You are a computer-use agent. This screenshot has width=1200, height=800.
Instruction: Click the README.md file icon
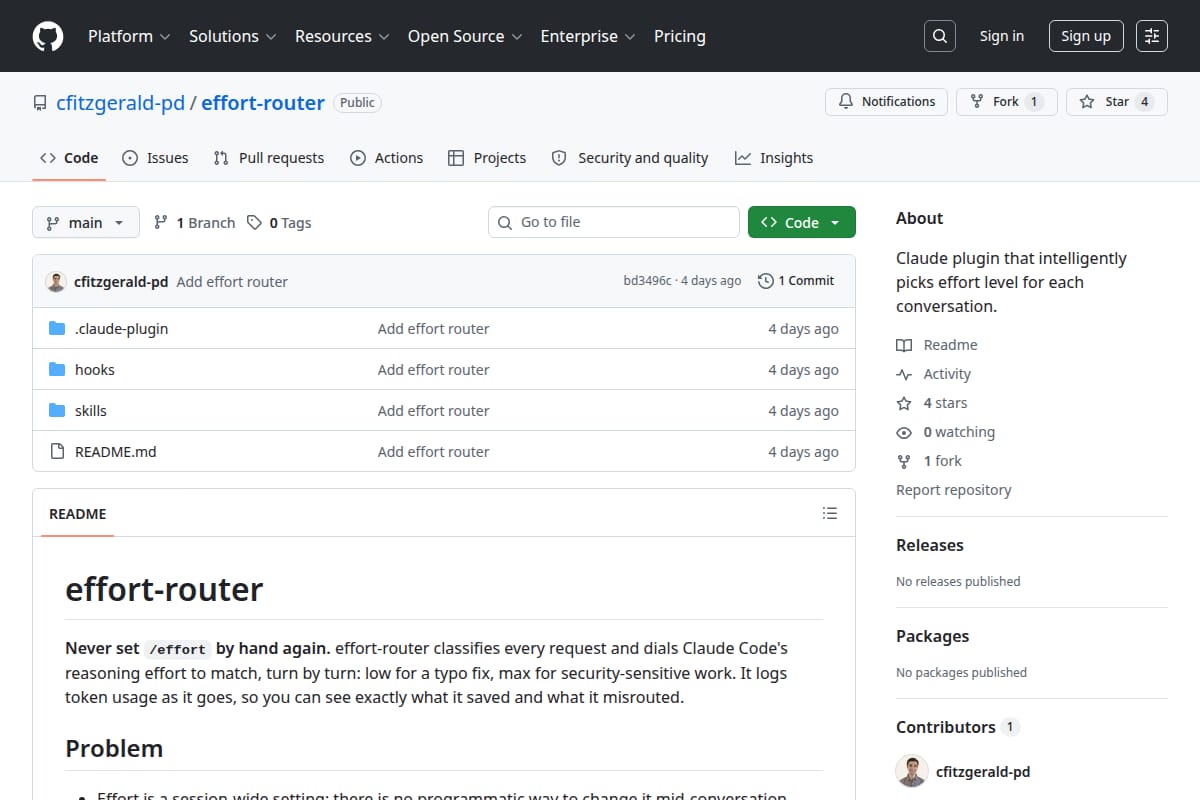pos(57,452)
